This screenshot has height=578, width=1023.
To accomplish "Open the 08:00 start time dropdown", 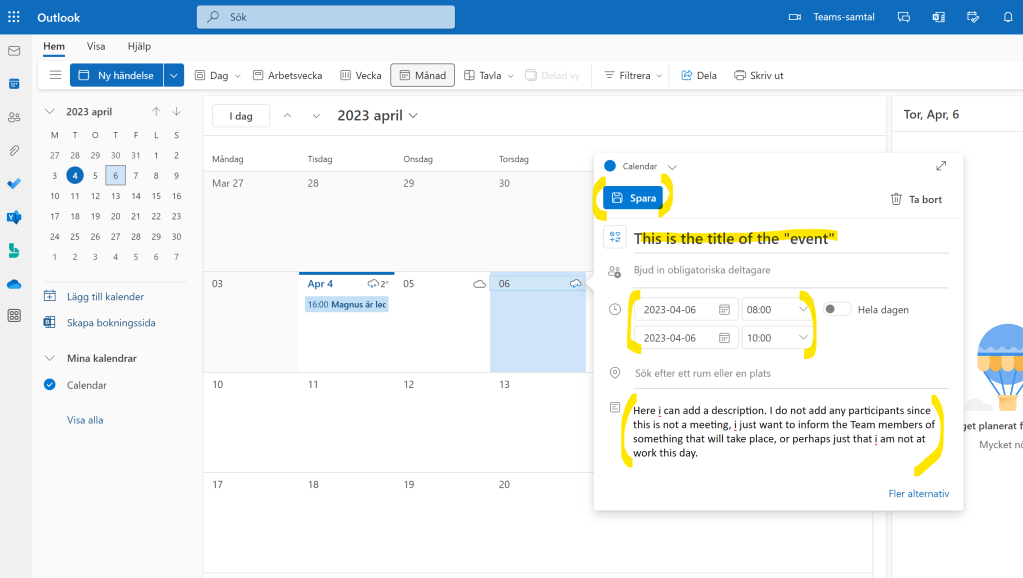I will [x=804, y=310].
